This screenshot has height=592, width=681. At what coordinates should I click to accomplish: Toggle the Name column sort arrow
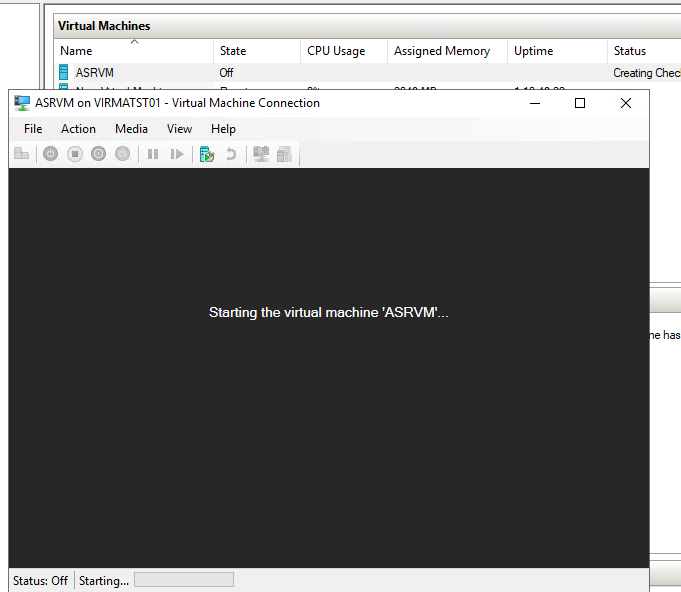tap(135, 42)
